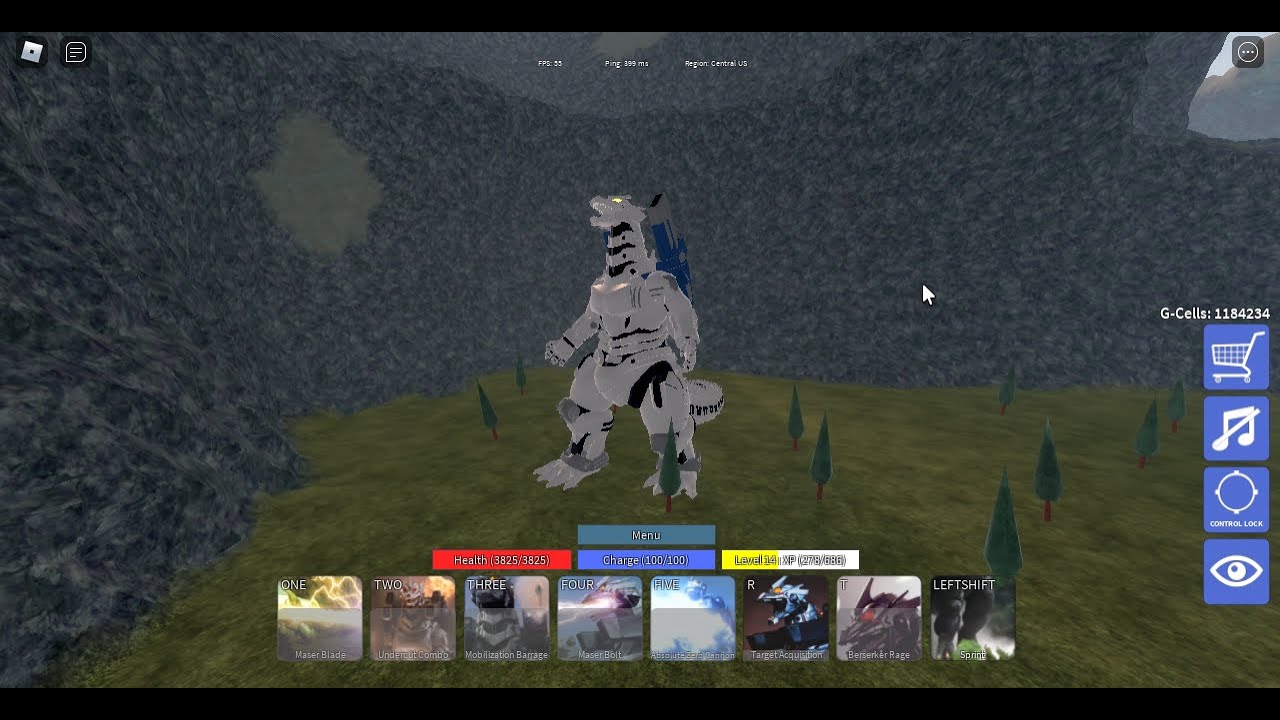Activate the Maser Bolt ability

[600, 618]
